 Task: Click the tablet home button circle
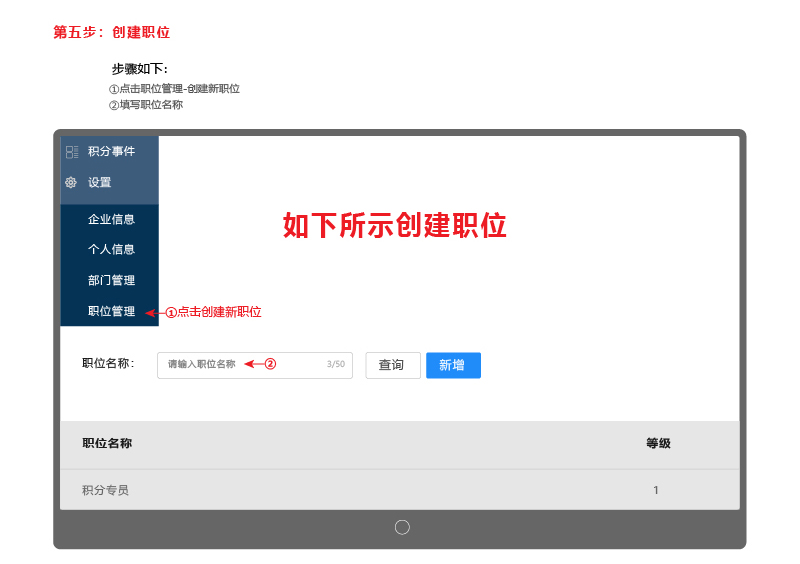[x=402, y=527]
